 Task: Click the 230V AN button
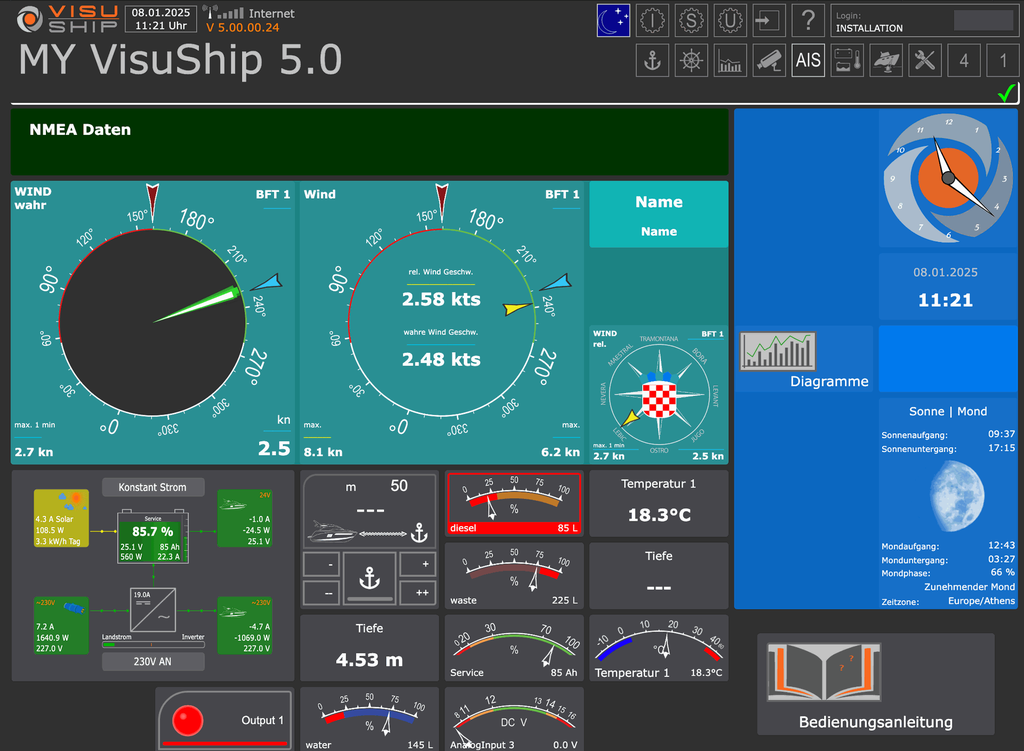click(x=153, y=662)
